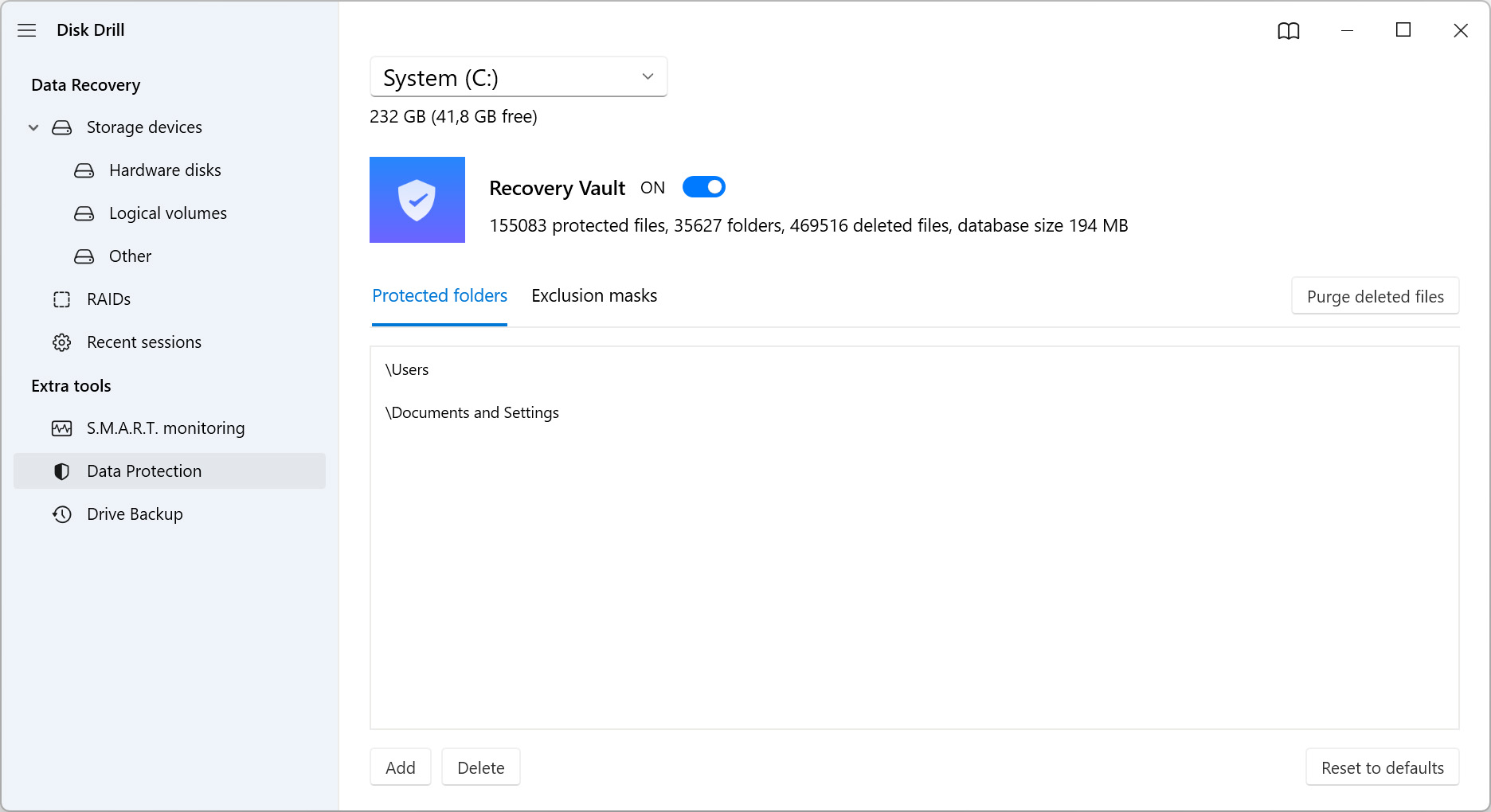Click the Data Recovery section header
The image size is (1491, 812).
point(86,85)
